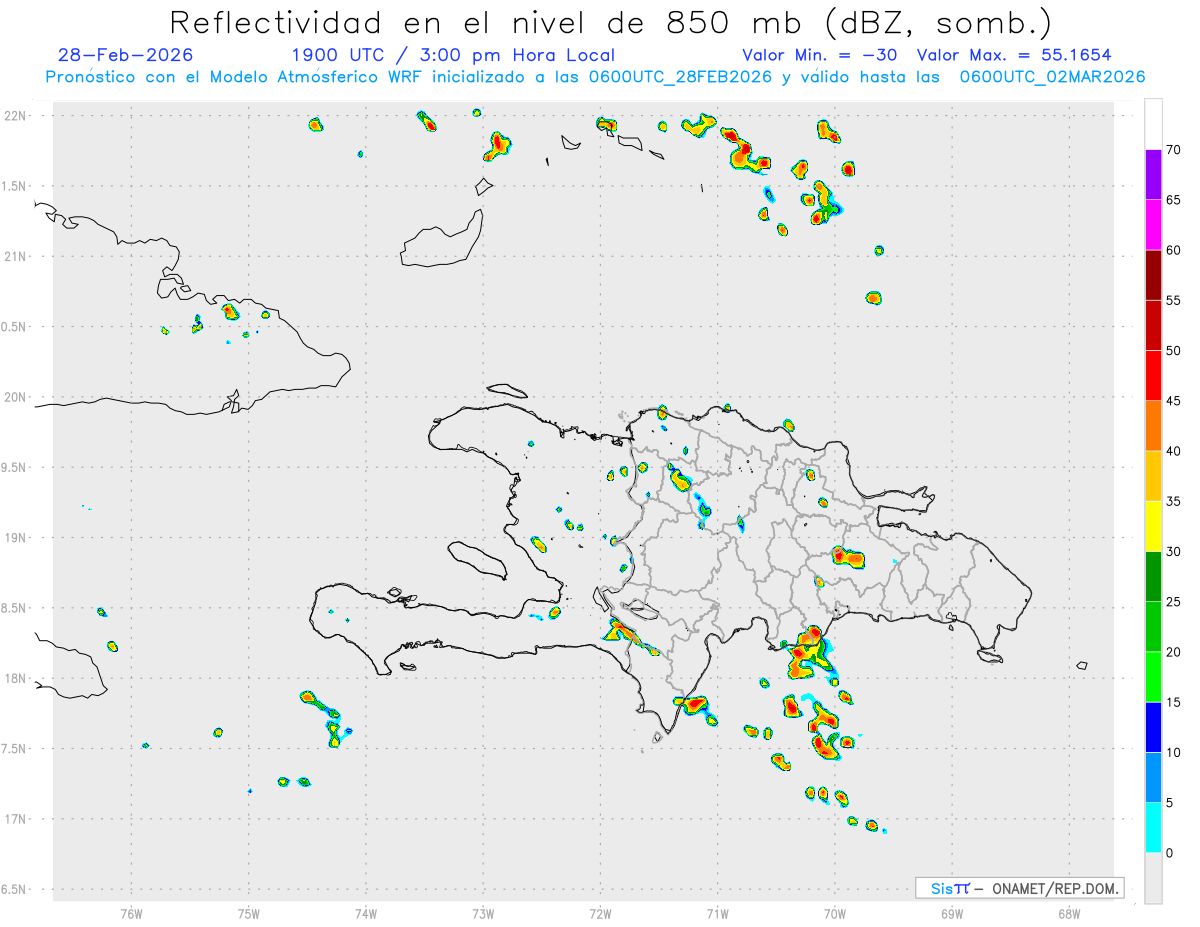The image size is (1200, 927).
Task: Click the '45' colorbar scale label
Action: click(1173, 401)
